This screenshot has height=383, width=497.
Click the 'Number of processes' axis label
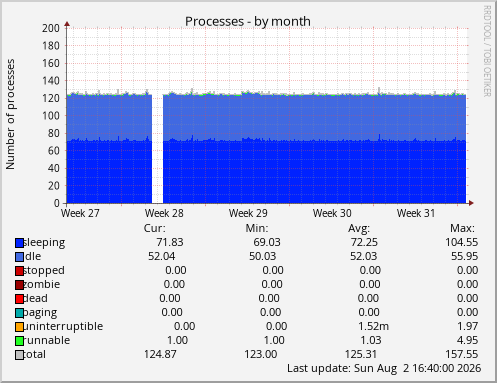coord(10,114)
